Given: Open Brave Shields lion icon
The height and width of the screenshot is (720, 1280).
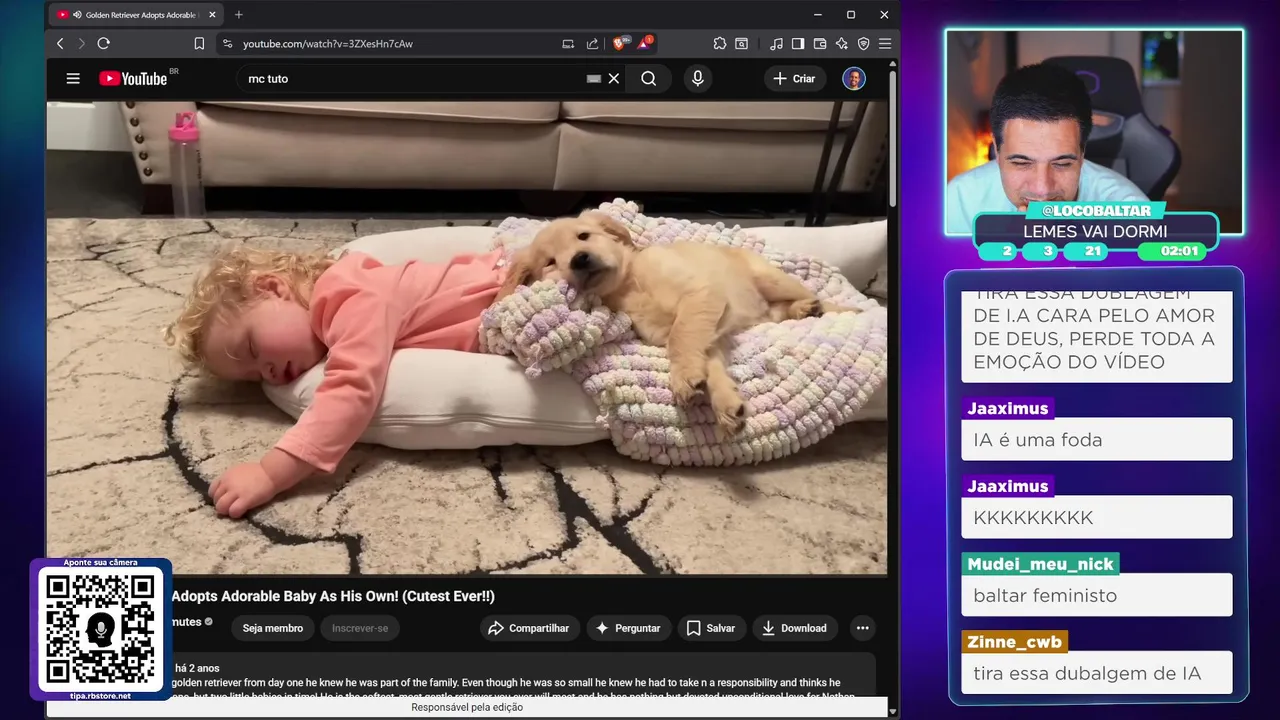Looking at the screenshot, I should coord(620,44).
